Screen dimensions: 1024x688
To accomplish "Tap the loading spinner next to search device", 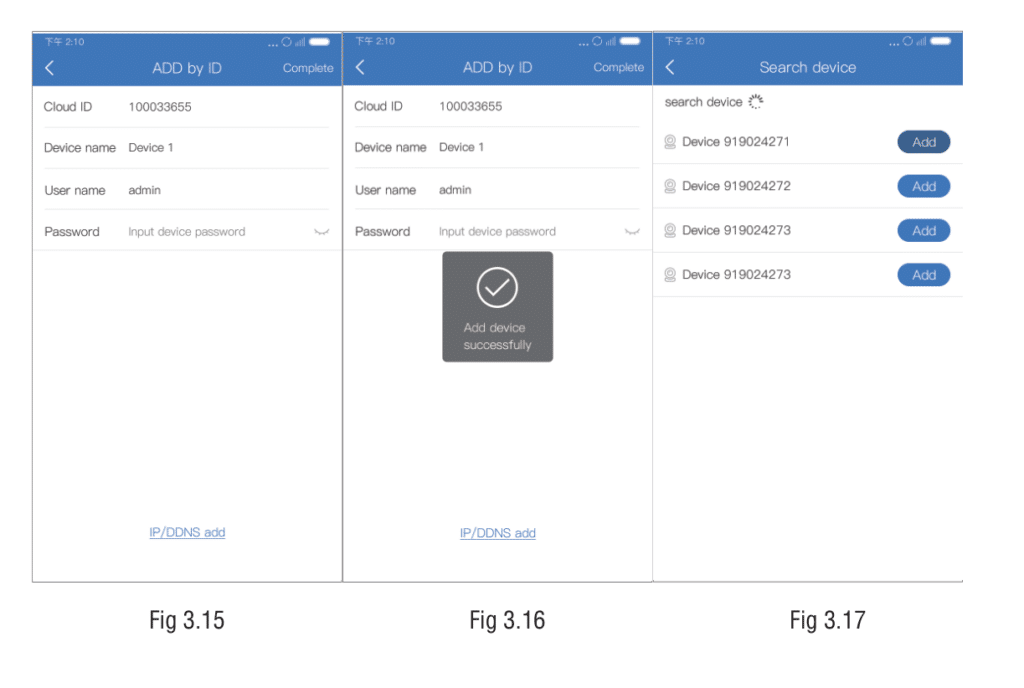I will click(756, 101).
